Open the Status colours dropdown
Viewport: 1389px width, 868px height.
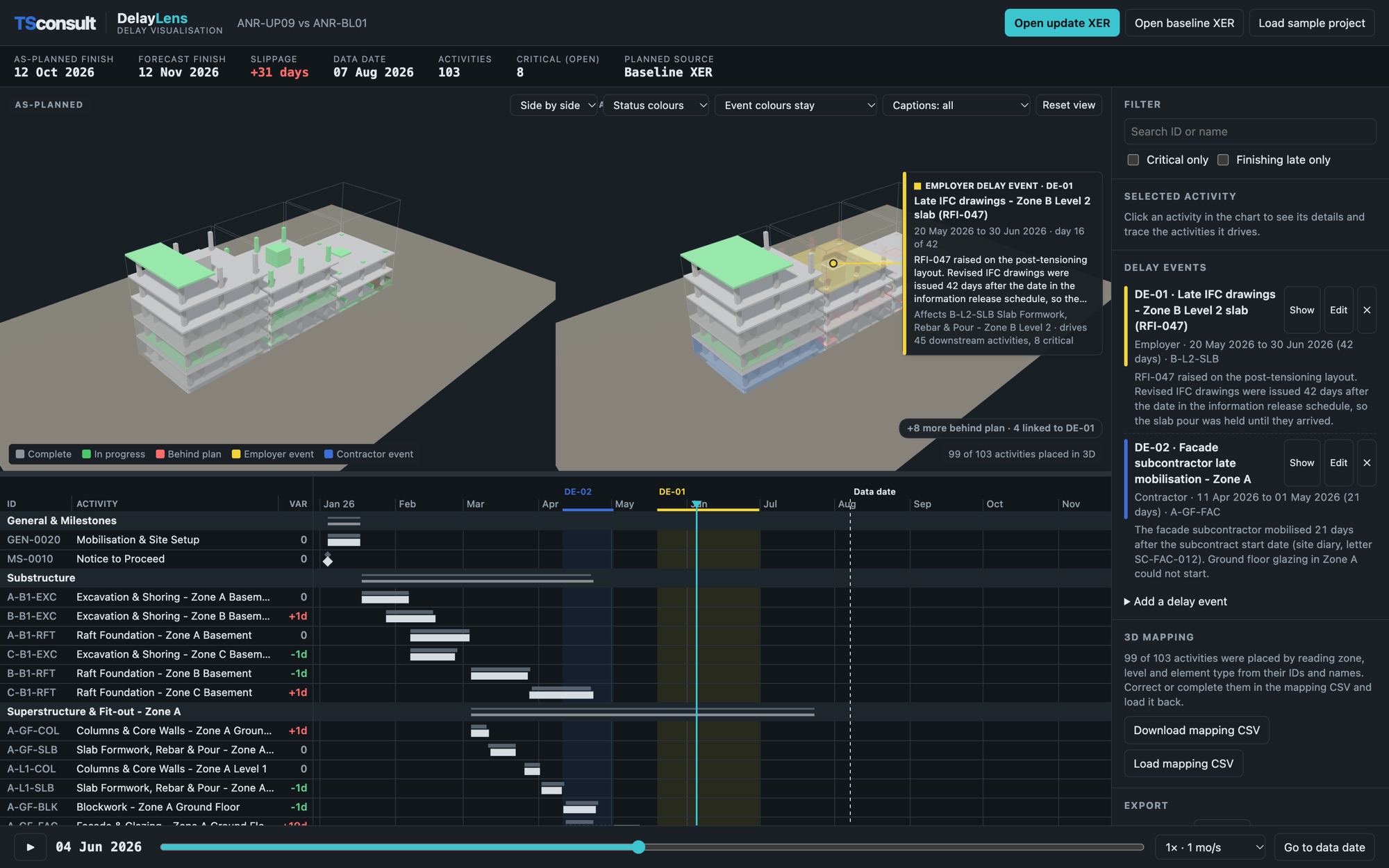coord(656,106)
